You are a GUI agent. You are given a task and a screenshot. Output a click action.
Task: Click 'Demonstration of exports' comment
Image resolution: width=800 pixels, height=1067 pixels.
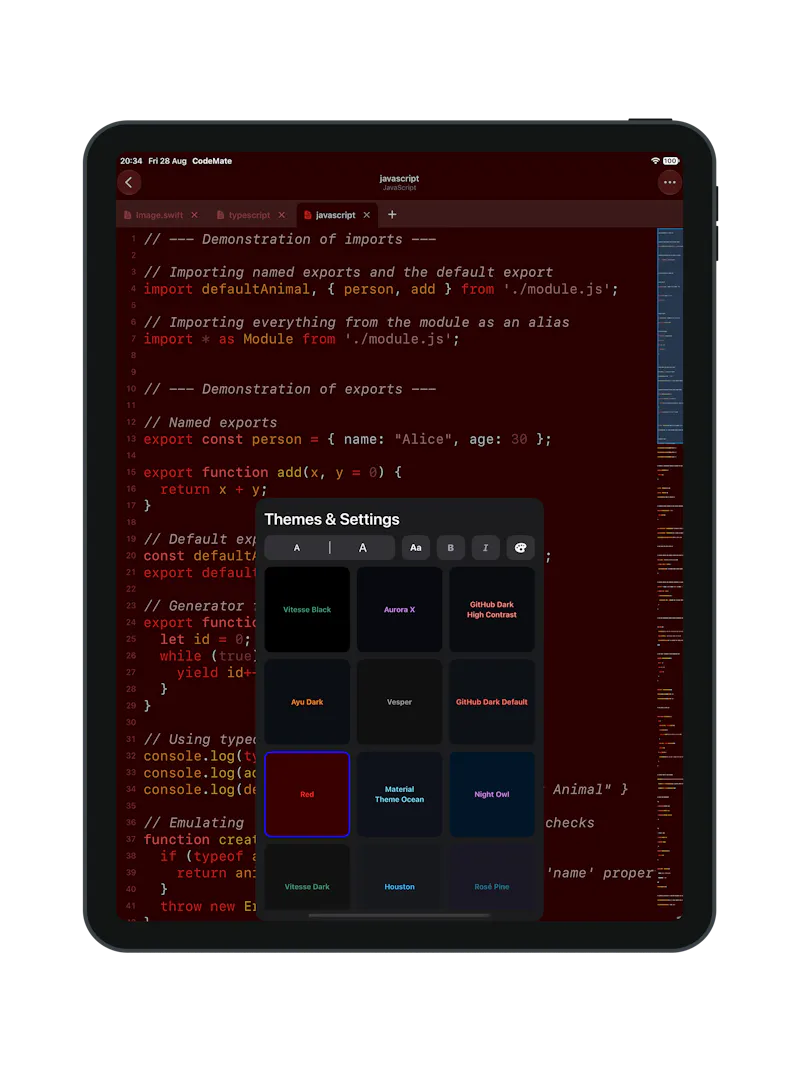(x=290, y=389)
